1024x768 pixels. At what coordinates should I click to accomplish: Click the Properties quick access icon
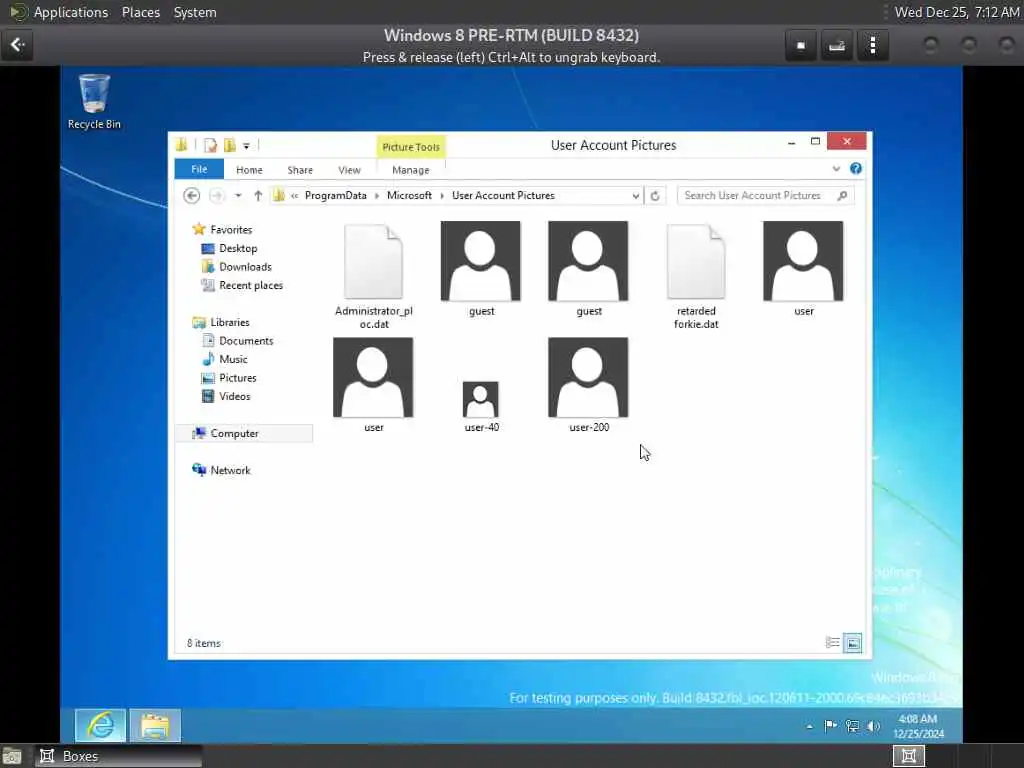(x=210, y=145)
